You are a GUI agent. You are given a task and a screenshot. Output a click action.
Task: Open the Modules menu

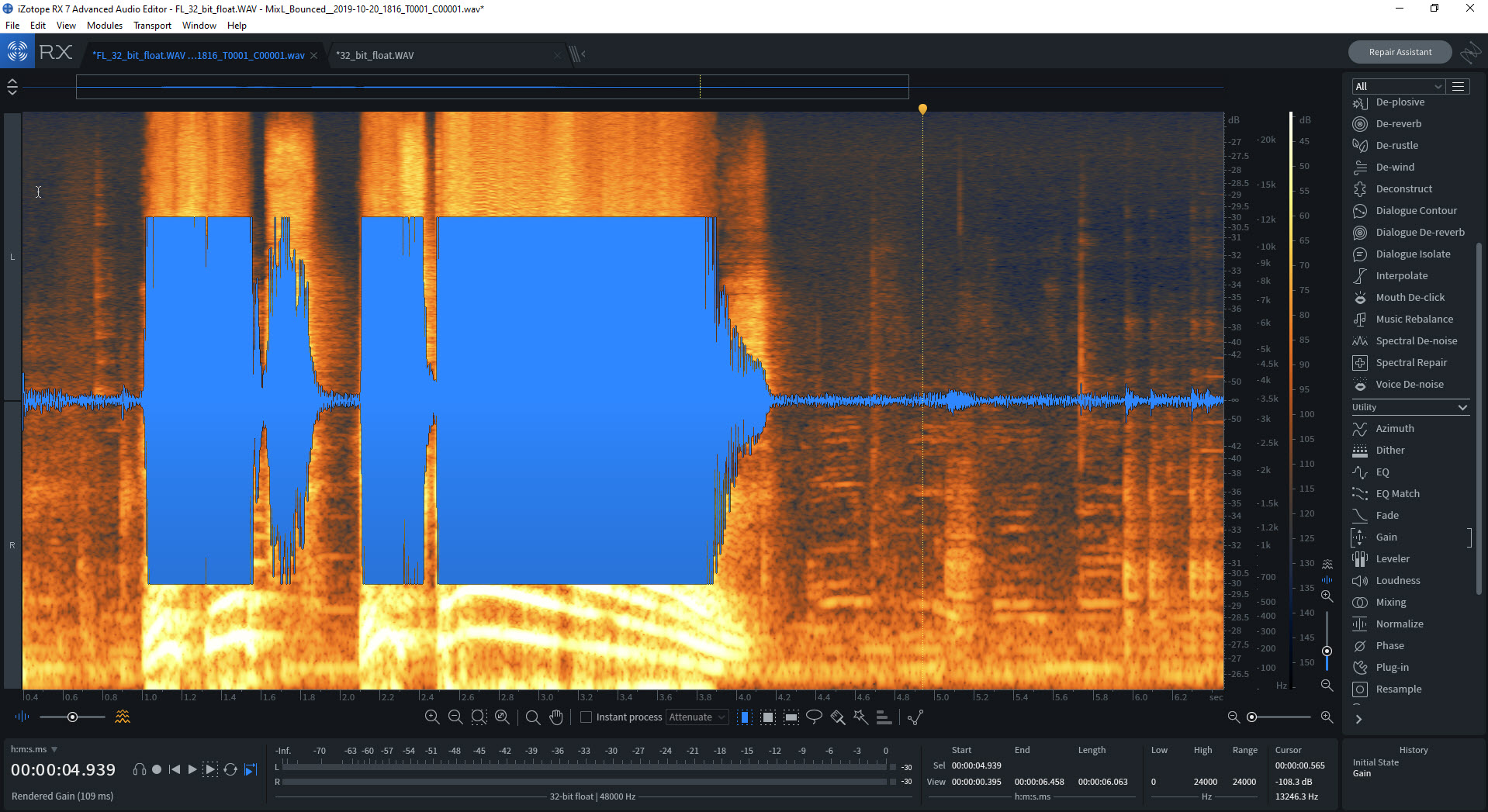tap(105, 25)
